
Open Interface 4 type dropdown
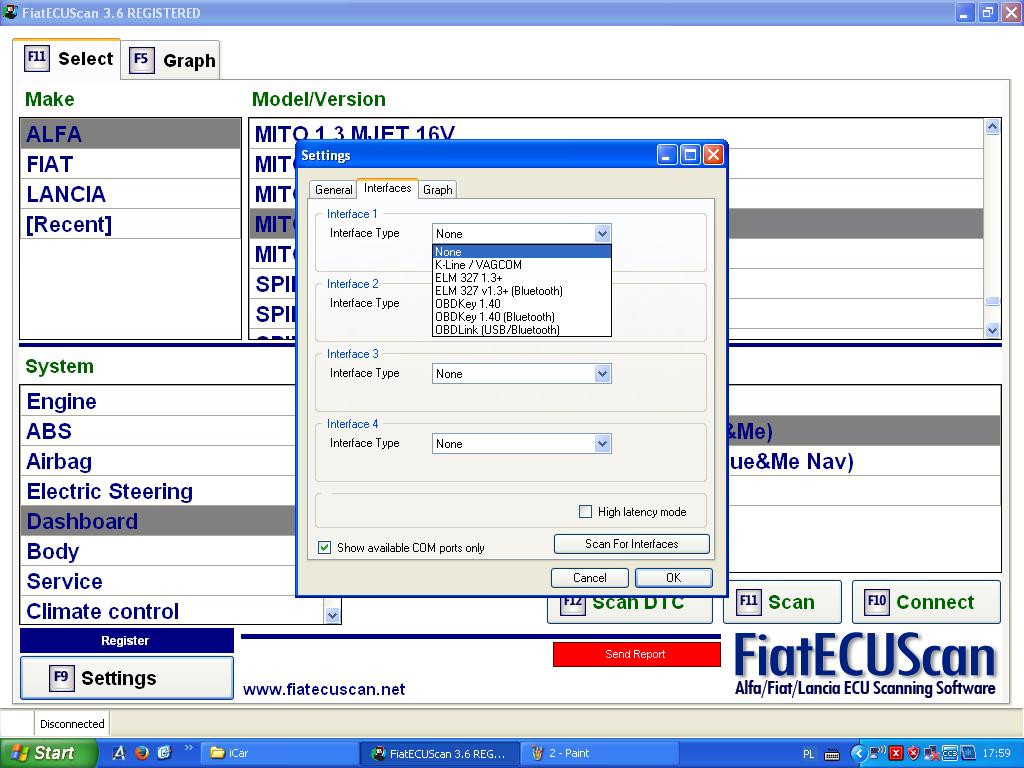coord(602,443)
